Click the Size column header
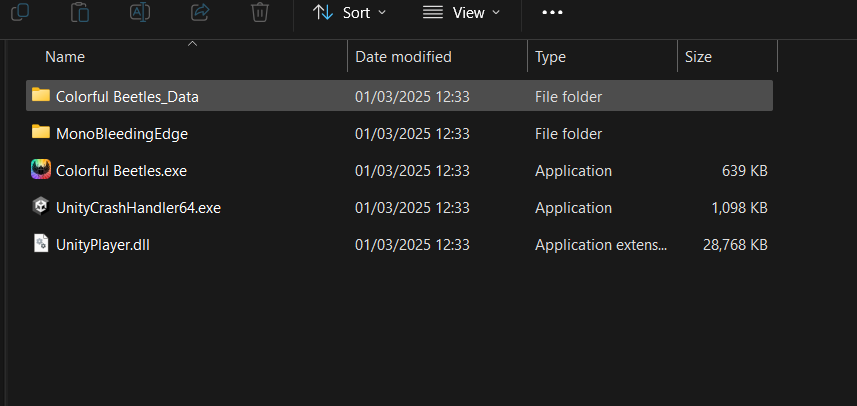 click(698, 57)
